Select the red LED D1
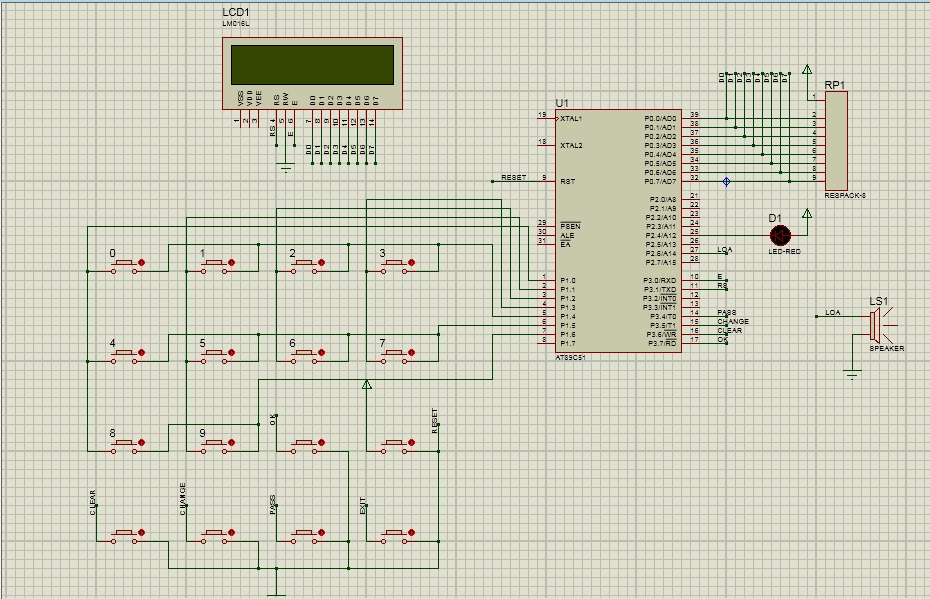The height and width of the screenshot is (599, 930). (780, 235)
